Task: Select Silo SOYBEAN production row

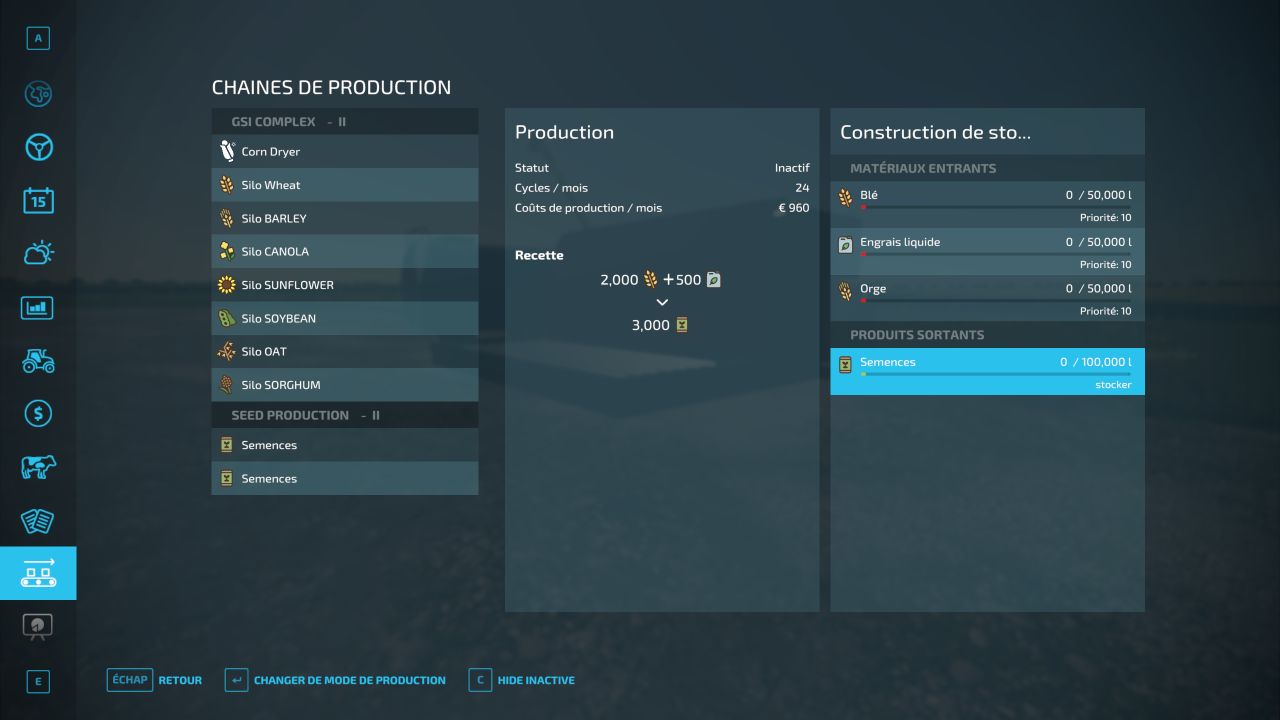Action: pos(345,318)
